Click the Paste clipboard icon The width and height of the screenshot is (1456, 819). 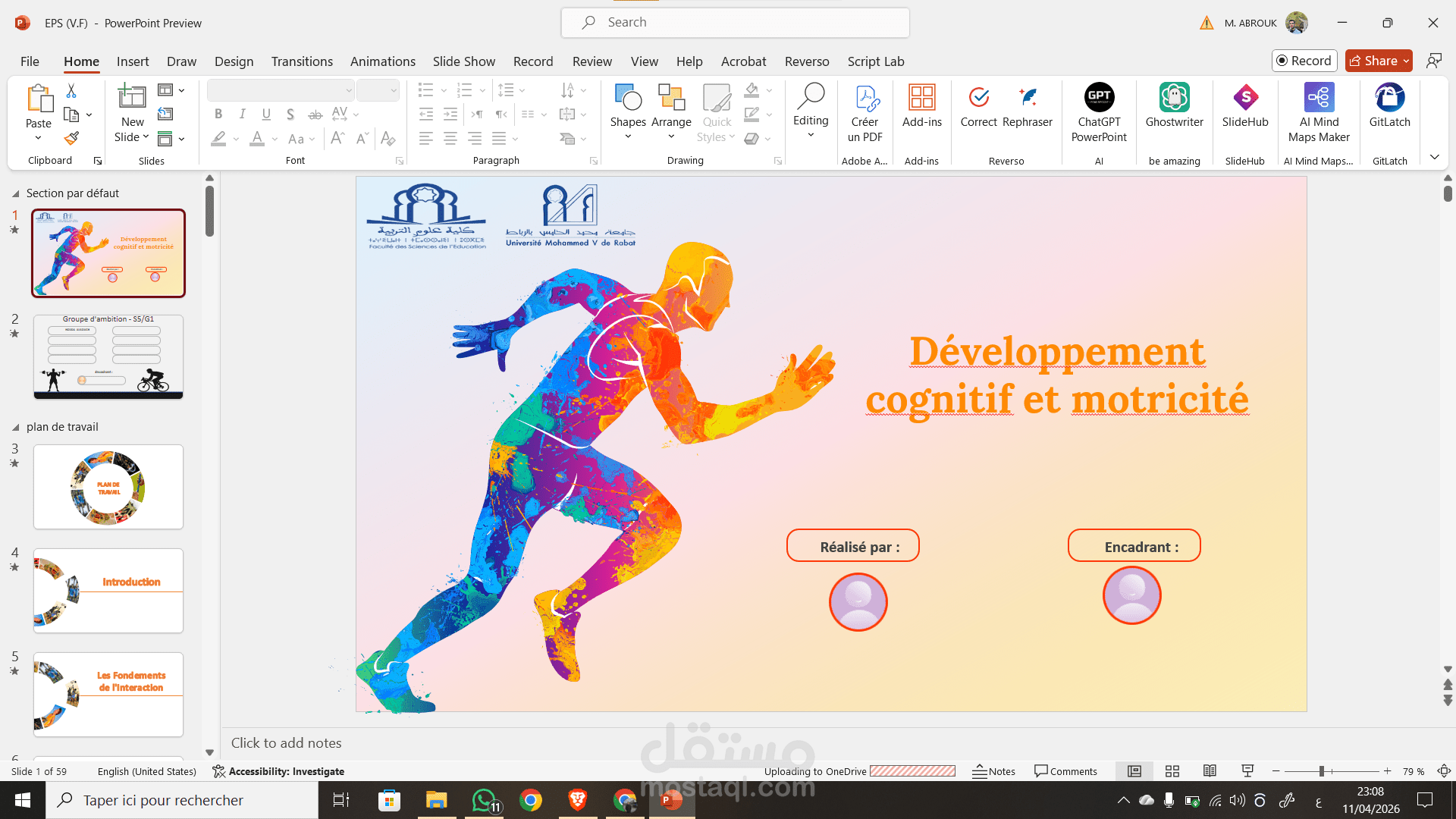tap(39, 99)
